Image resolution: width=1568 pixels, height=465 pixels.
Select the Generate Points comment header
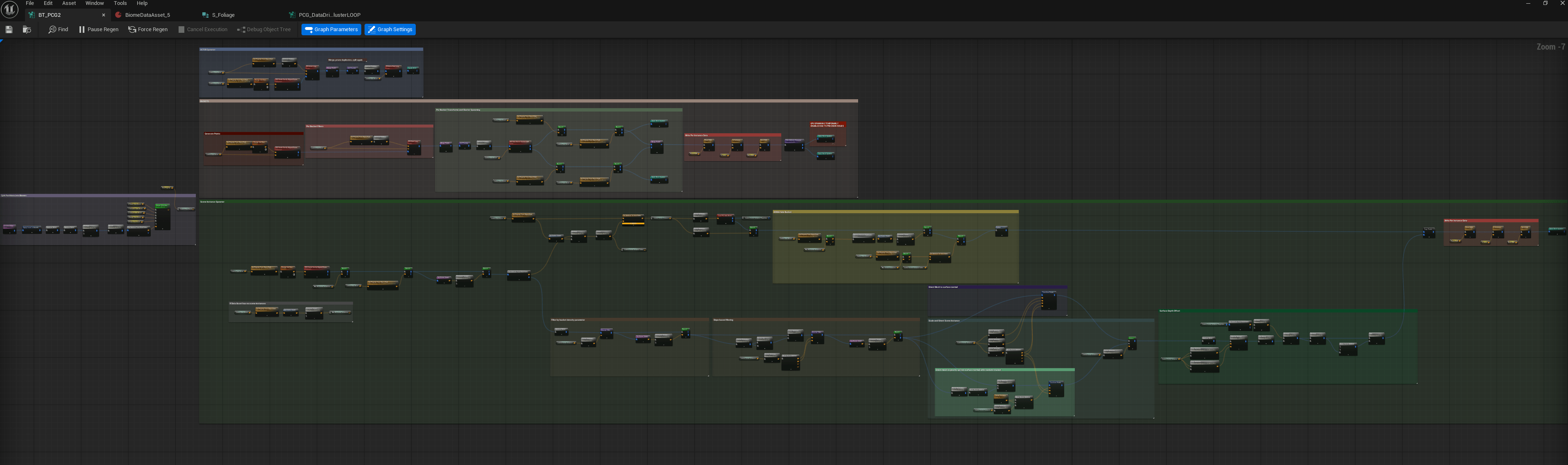[x=213, y=133]
